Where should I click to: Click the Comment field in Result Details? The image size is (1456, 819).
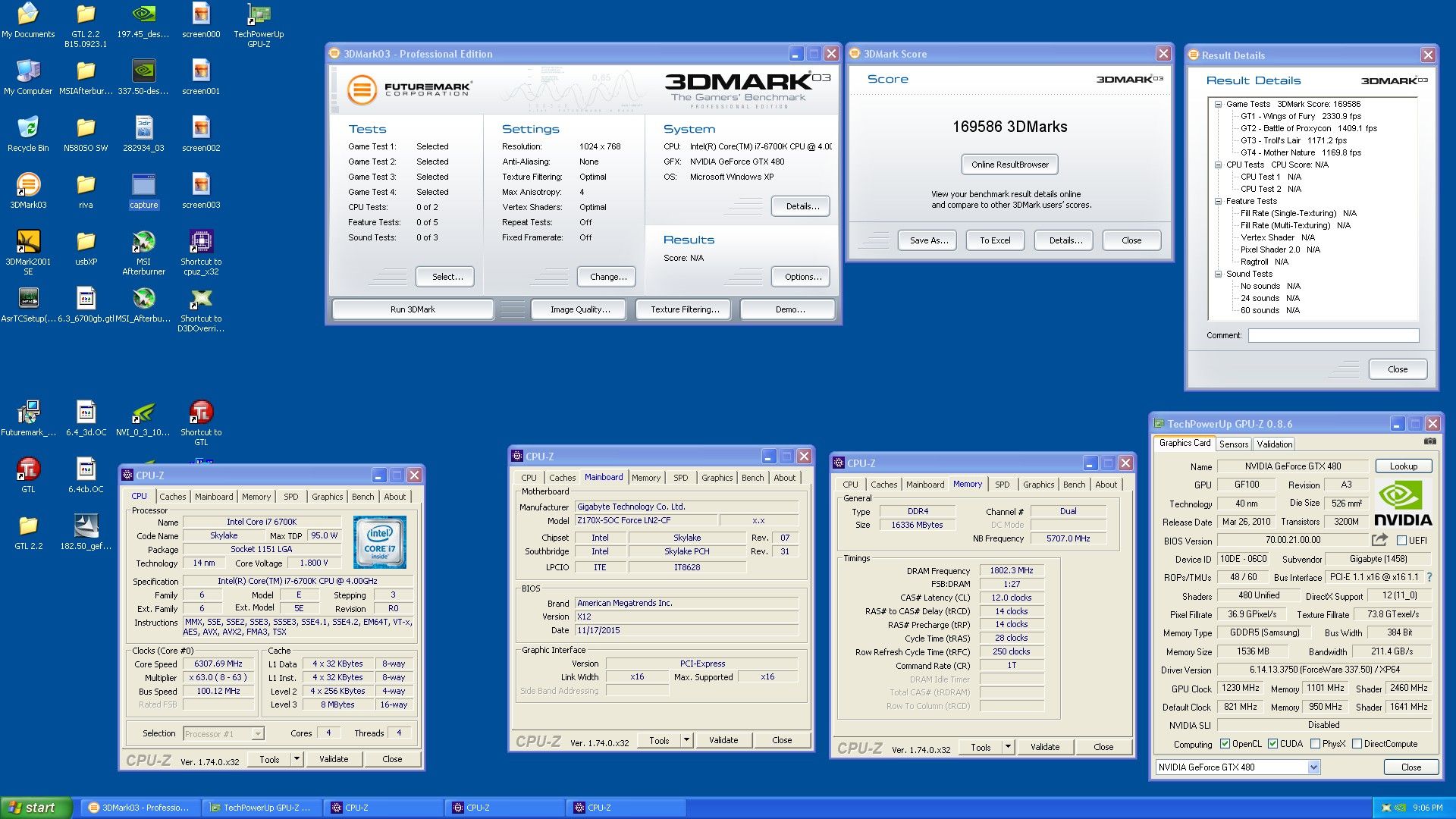coord(1333,335)
